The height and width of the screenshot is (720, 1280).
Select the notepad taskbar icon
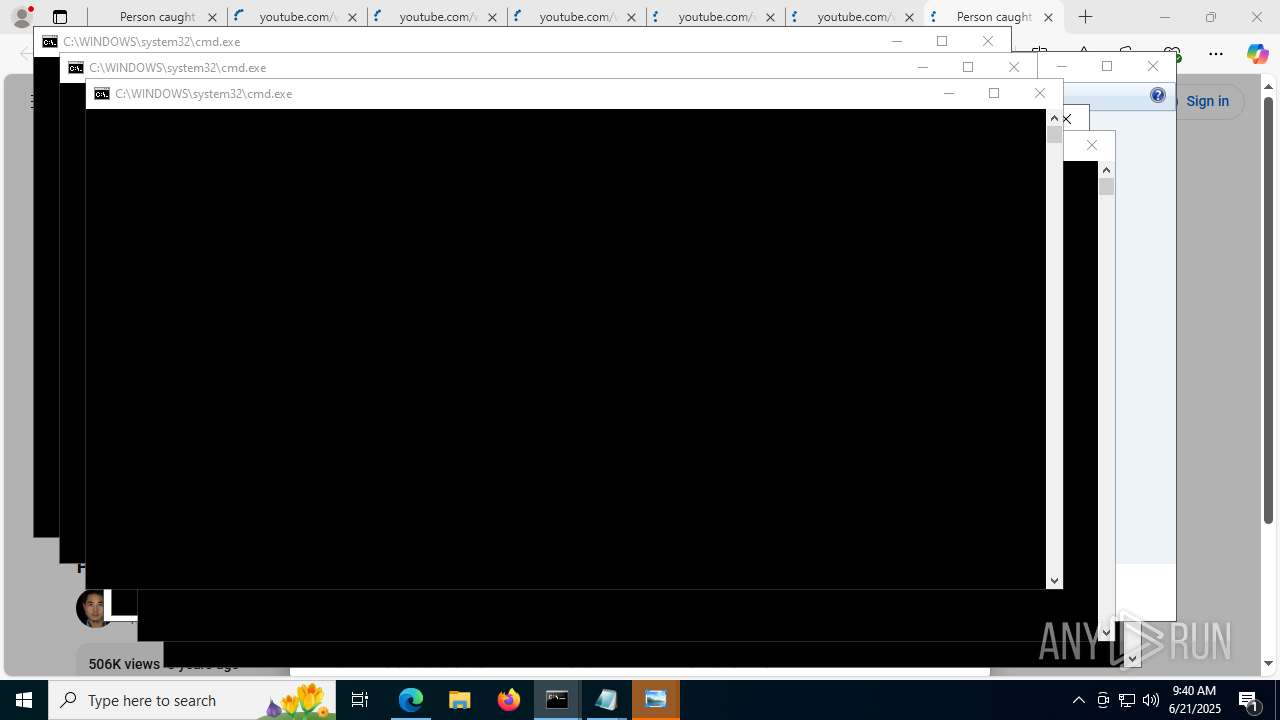(x=606, y=700)
